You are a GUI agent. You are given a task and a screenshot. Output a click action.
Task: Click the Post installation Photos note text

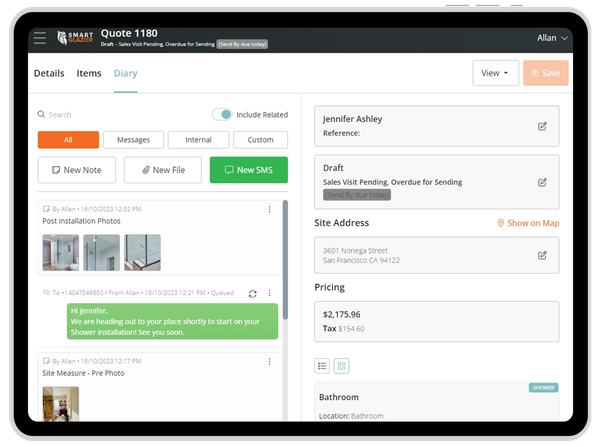click(x=81, y=221)
